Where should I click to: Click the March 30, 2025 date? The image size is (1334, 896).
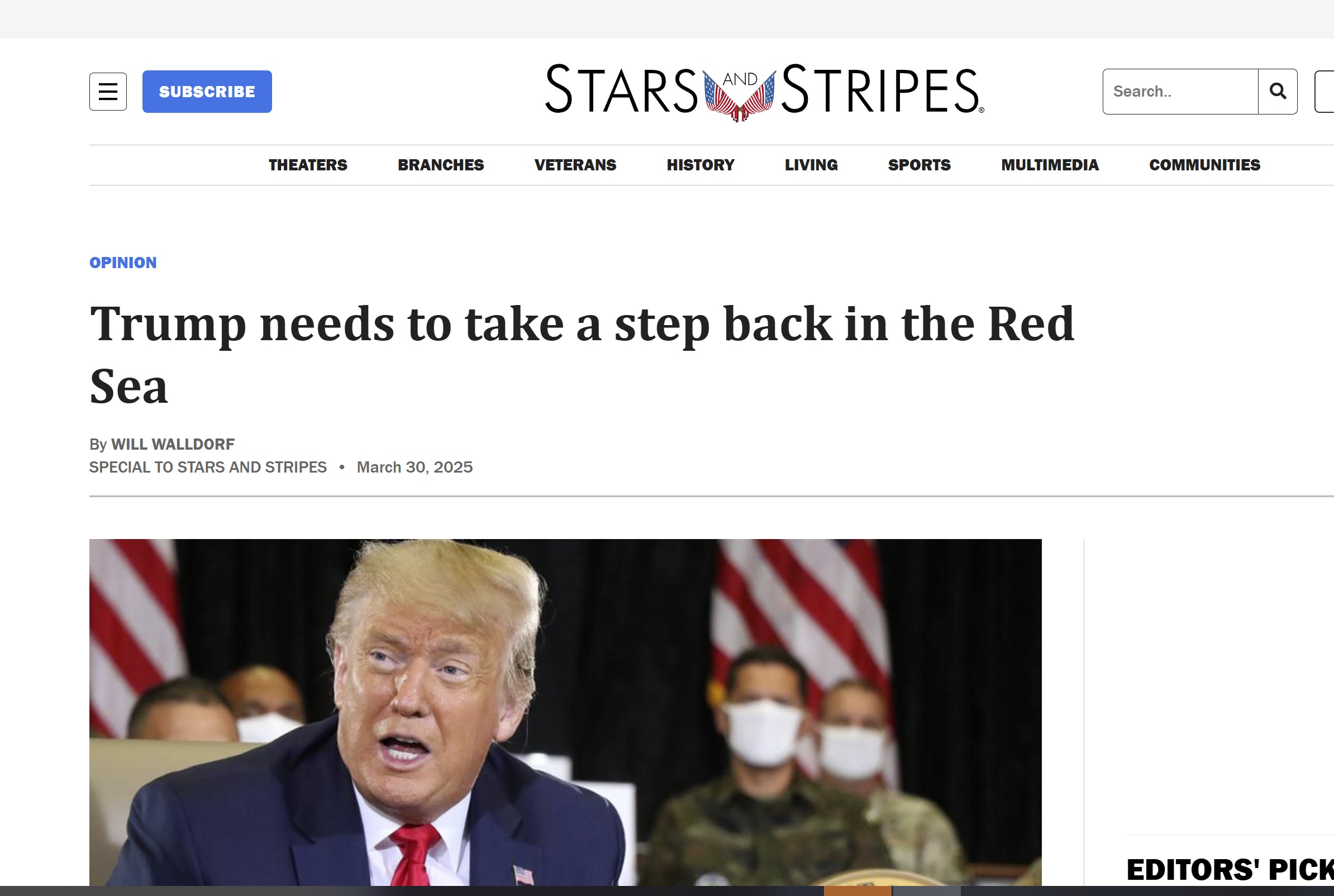coord(415,468)
